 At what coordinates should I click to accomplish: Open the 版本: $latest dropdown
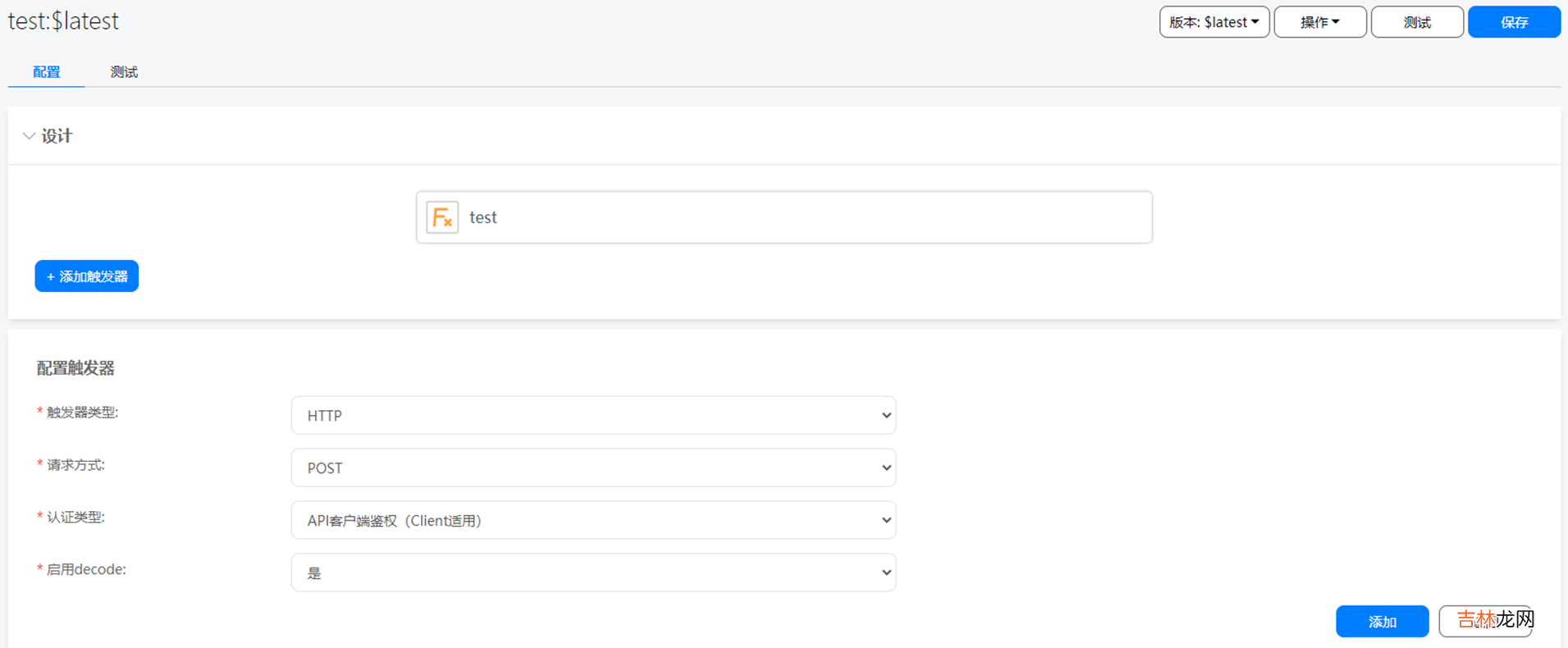coord(1214,22)
